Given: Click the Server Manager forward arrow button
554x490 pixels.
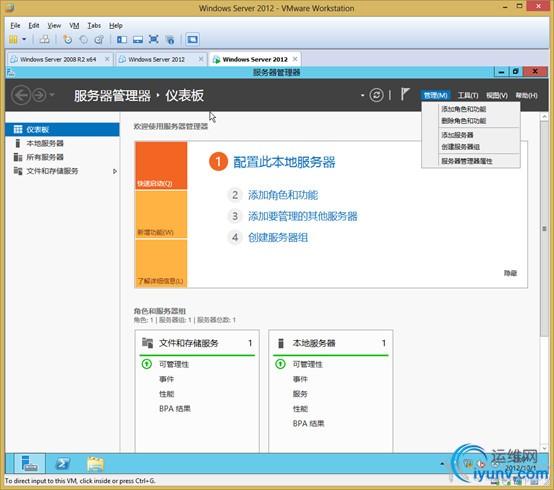Looking at the screenshot, I should tap(39, 95).
